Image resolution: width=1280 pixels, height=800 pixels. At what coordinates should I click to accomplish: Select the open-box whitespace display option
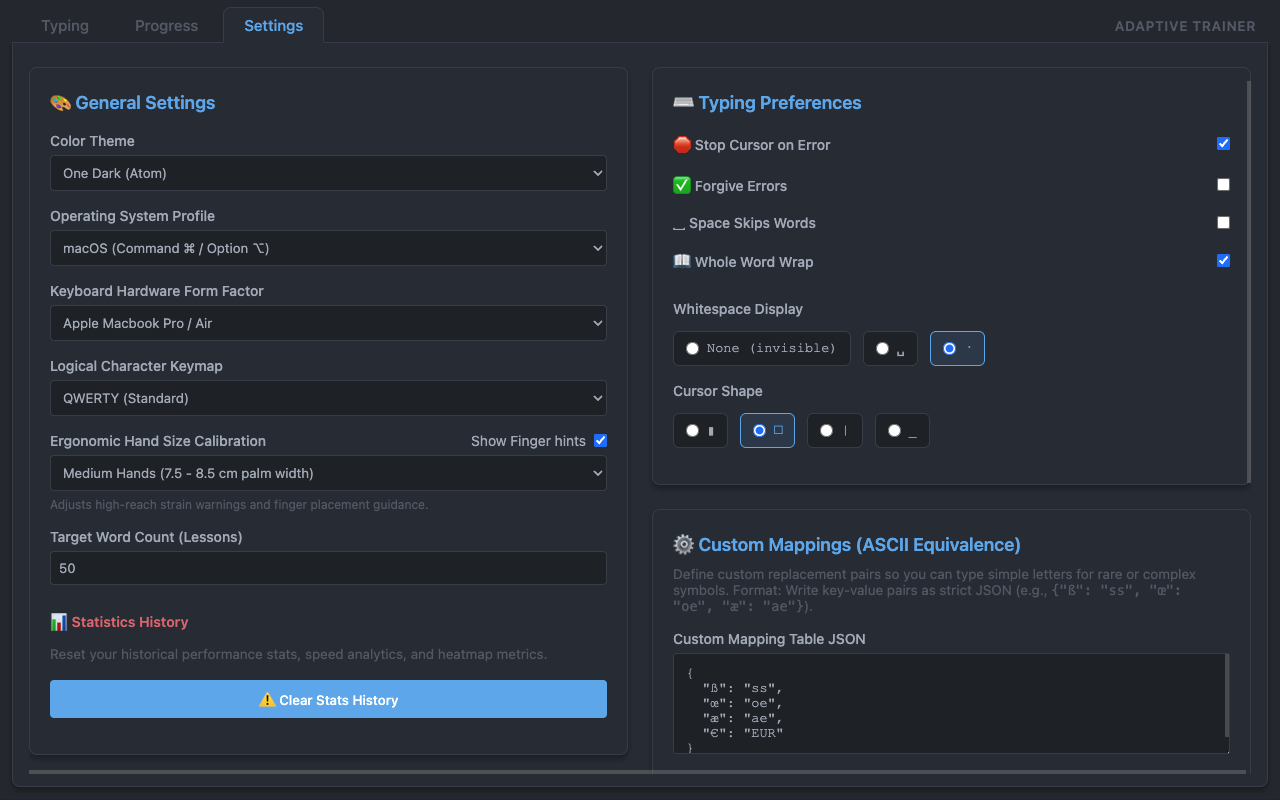(x=890, y=348)
